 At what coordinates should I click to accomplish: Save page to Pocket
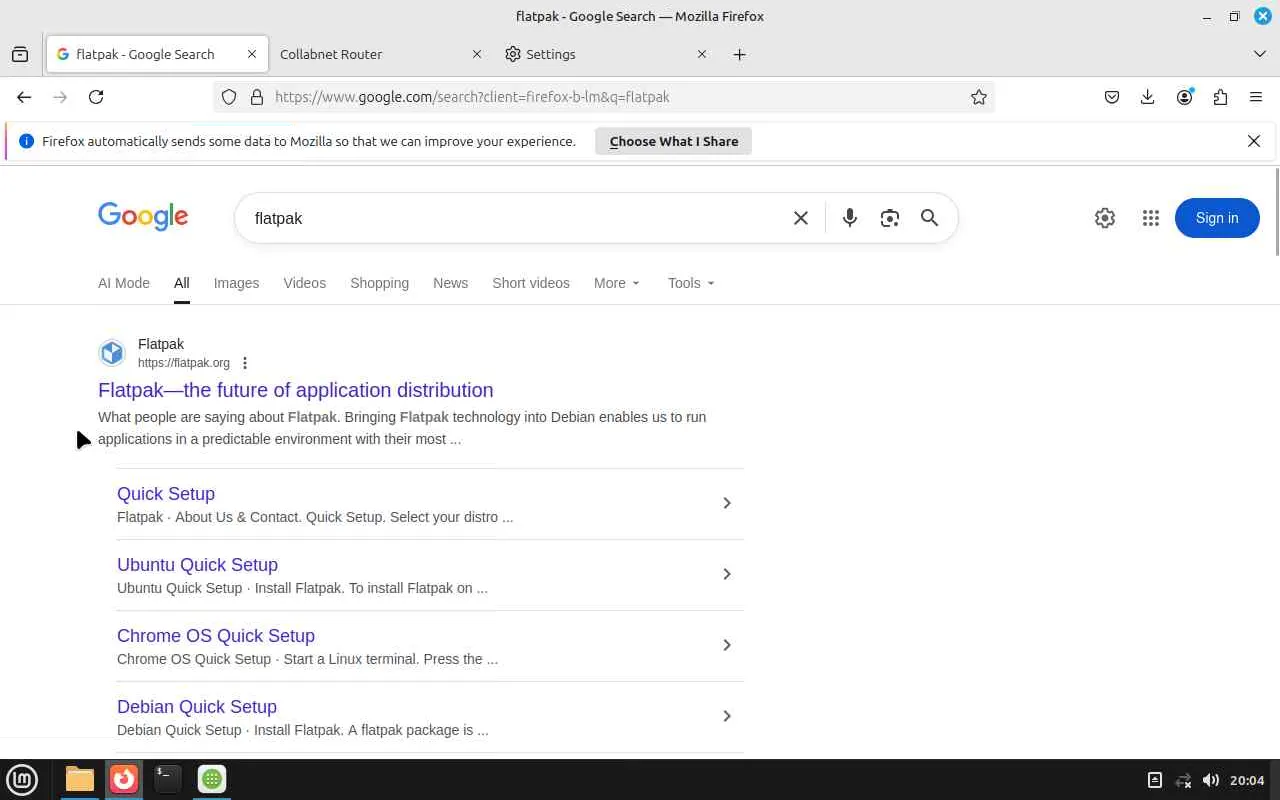(x=1111, y=97)
